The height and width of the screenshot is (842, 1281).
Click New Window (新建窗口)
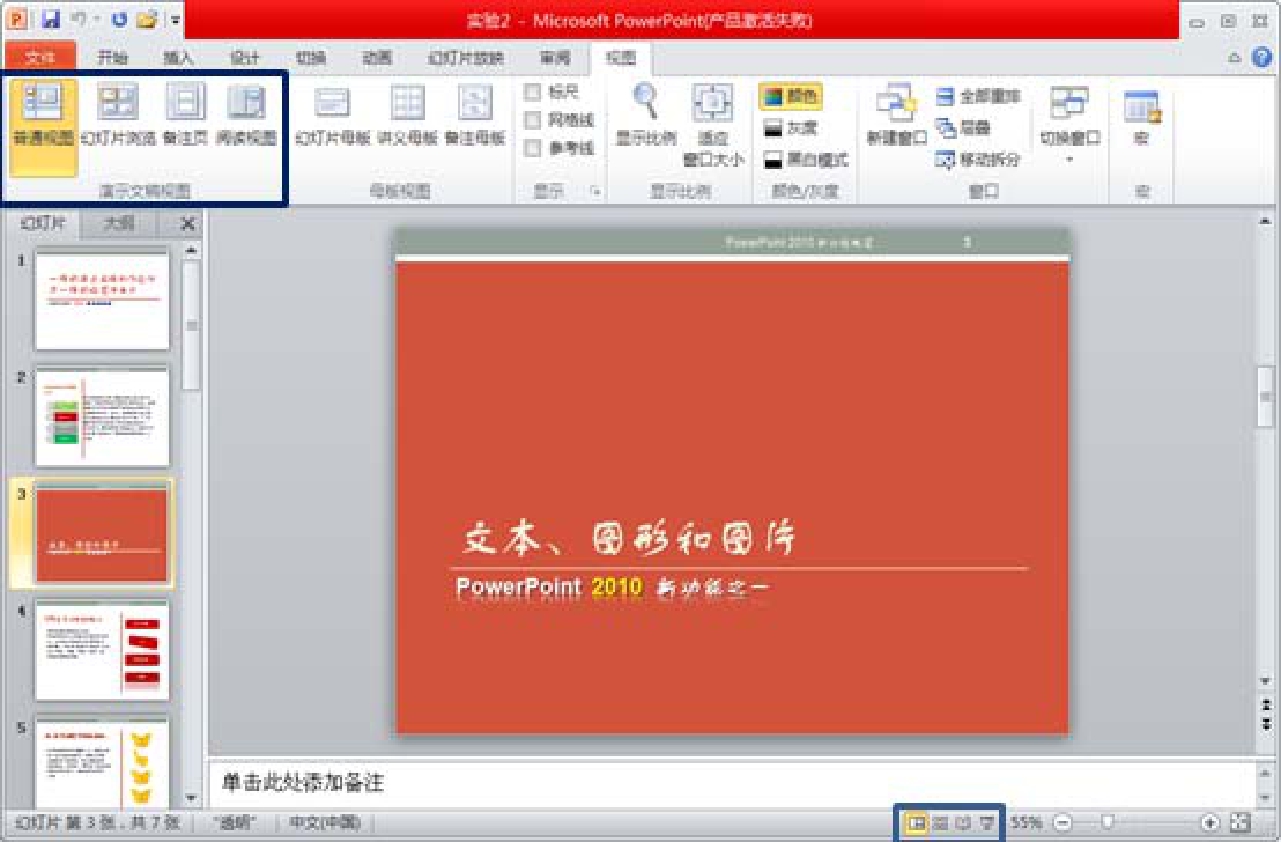point(897,117)
